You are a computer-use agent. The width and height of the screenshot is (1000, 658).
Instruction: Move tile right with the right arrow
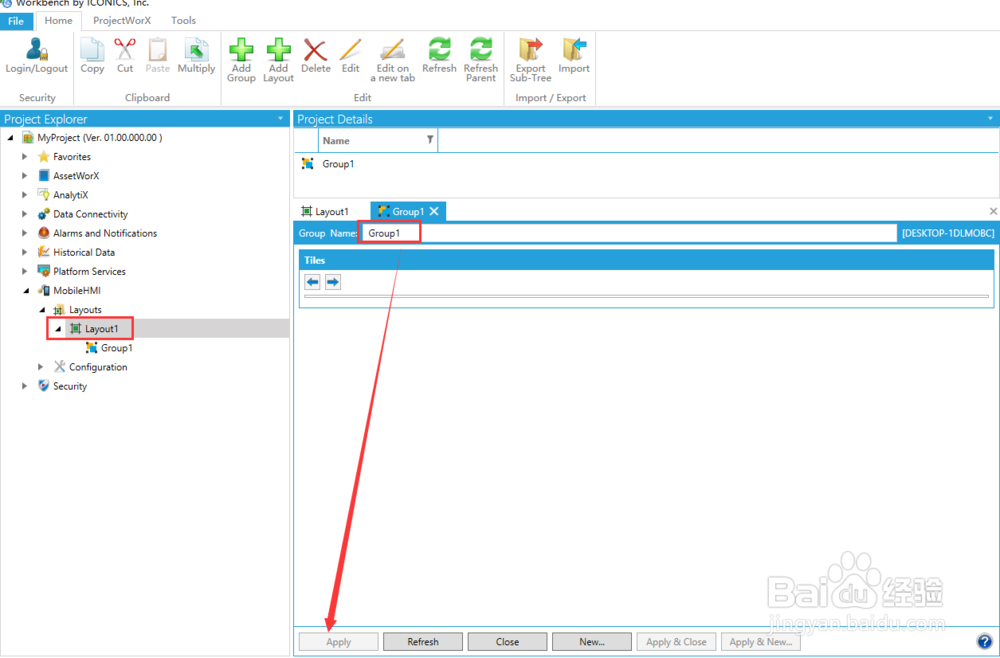click(x=333, y=282)
